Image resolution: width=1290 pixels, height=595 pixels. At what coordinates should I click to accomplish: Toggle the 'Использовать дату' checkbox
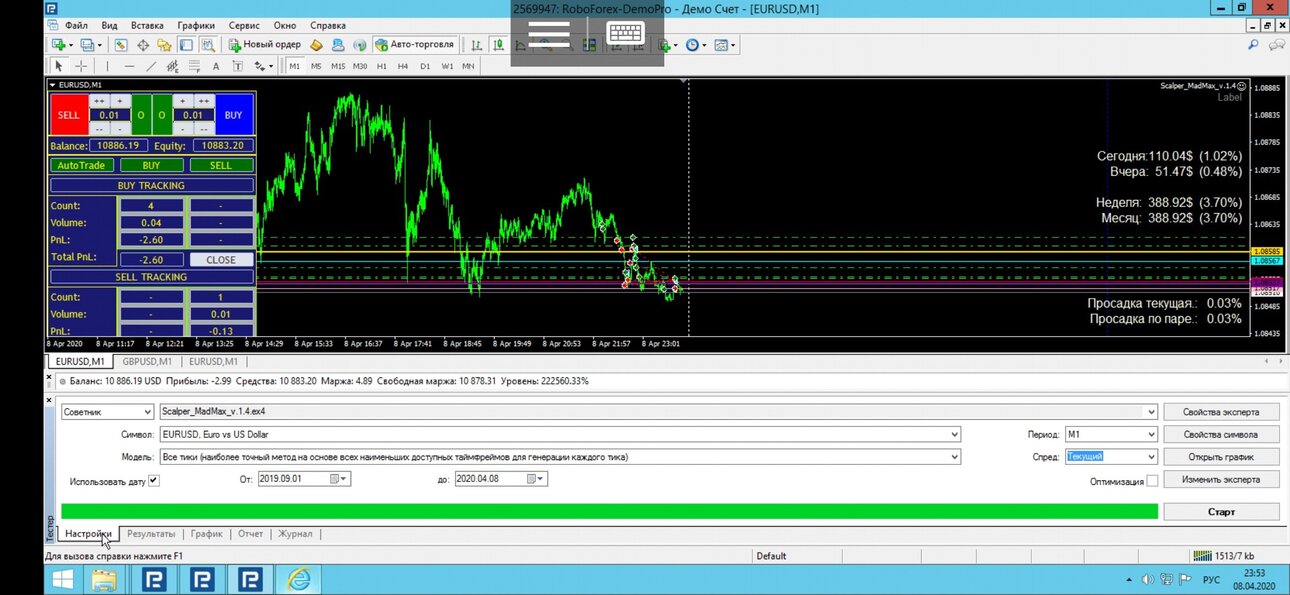tap(153, 481)
